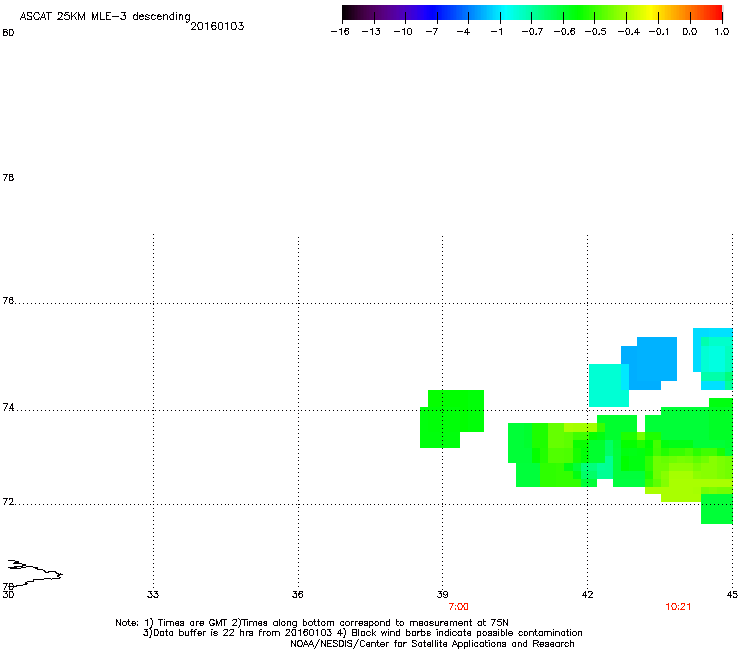Click the latitude label 76
740x650 pixels.
pyautogui.click(x=8, y=301)
